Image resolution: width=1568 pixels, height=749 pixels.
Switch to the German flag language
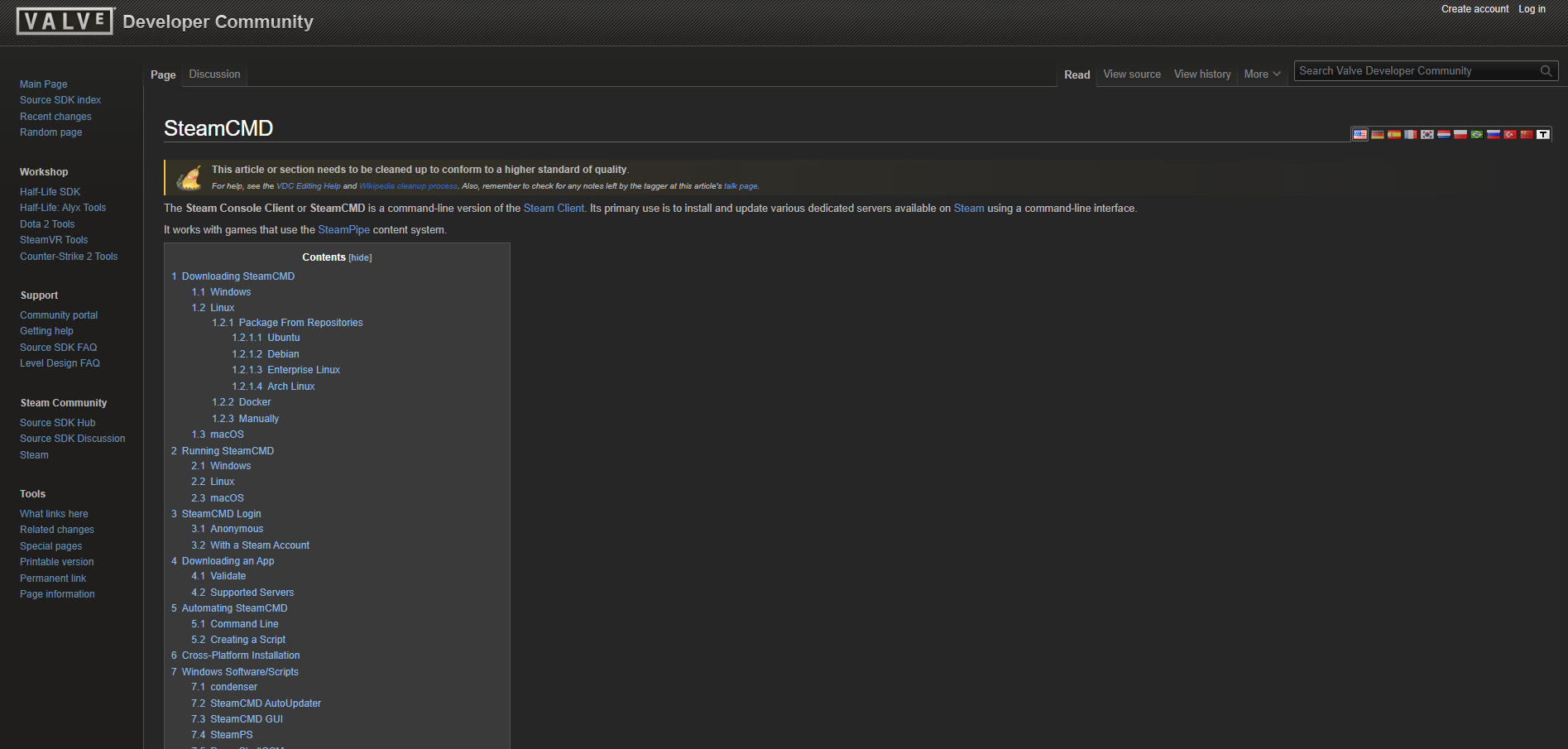[x=1378, y=134]
